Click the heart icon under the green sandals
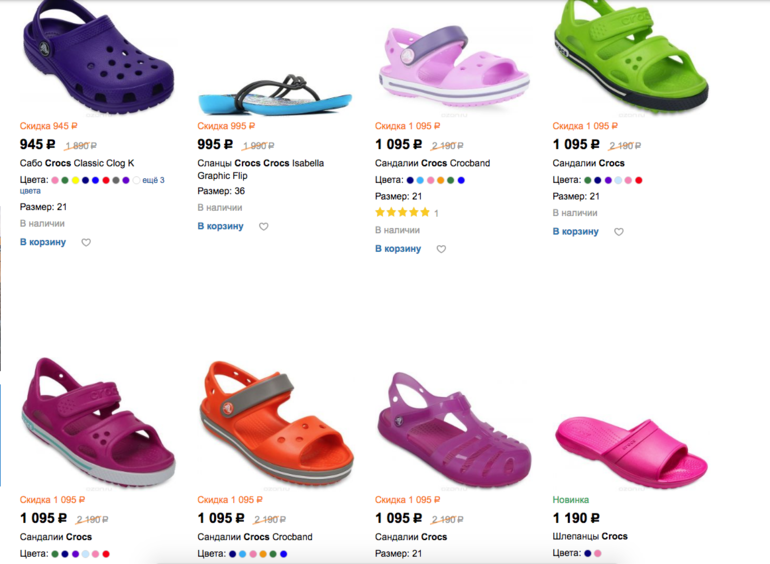This screenshot has width=770, height=564. click(619, 232)
